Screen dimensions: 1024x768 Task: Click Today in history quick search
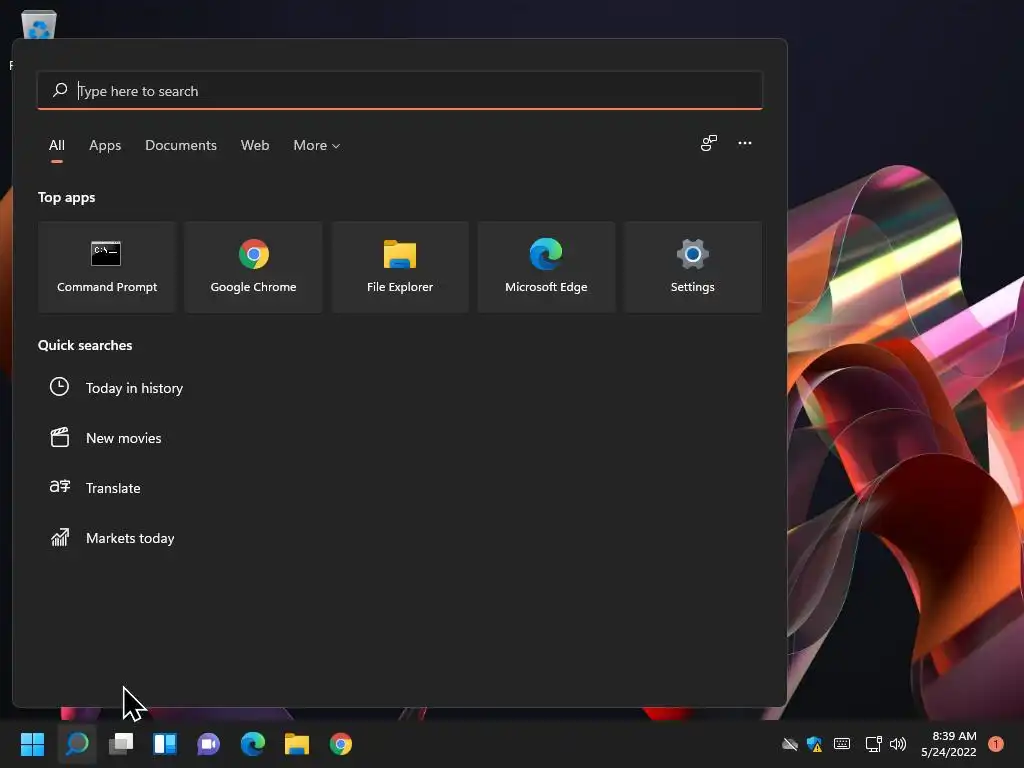coord(135,388)
